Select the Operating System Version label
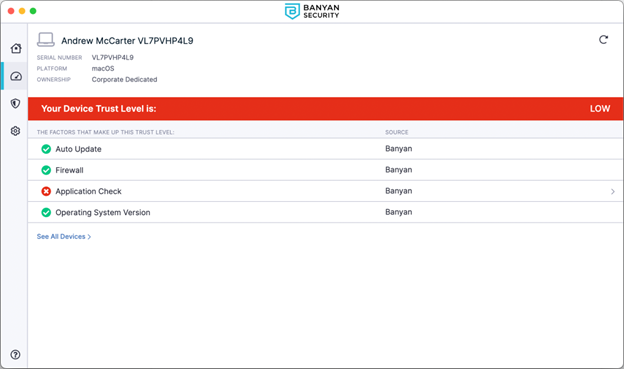Viewport: 624px width, 369px height. pyautogui.click(x=103, y=212)
